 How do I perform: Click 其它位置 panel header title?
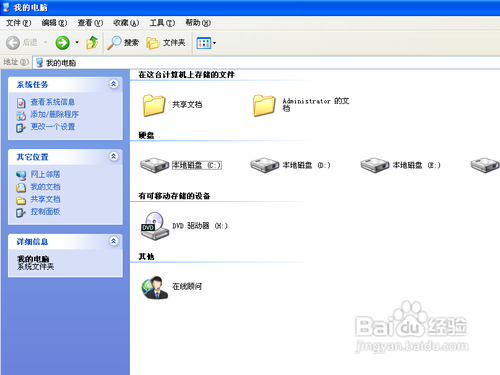pos(32,157)
